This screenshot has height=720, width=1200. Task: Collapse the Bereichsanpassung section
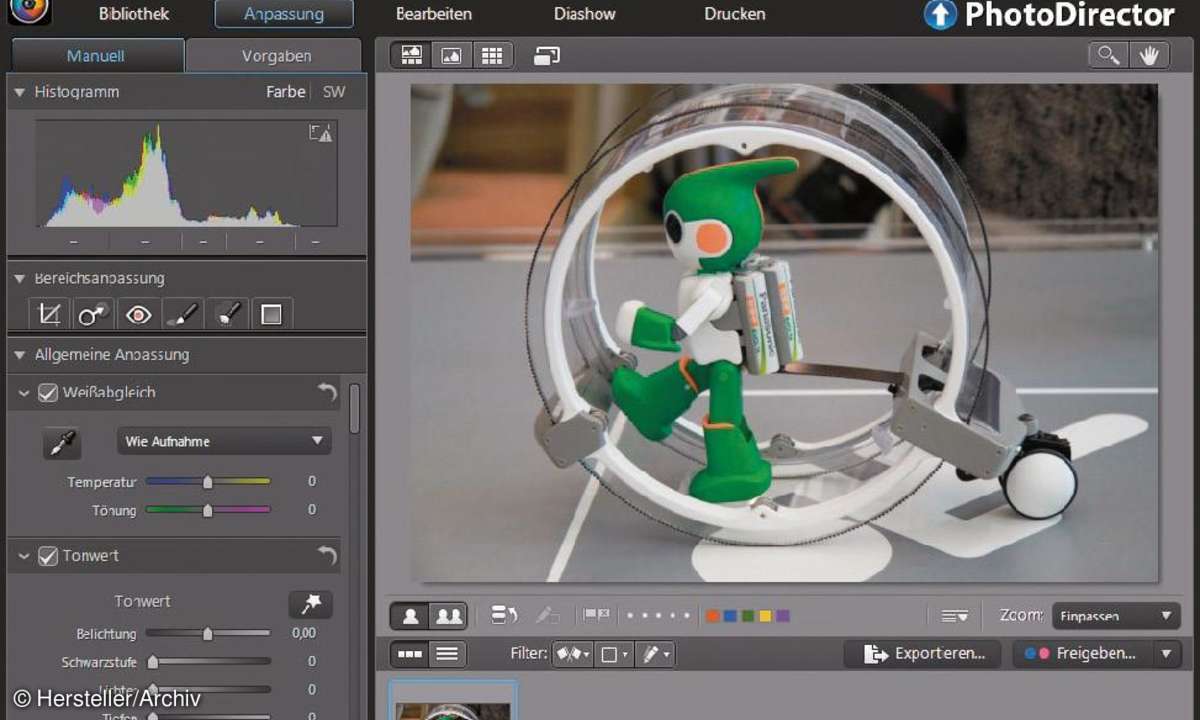pos(19,279)
